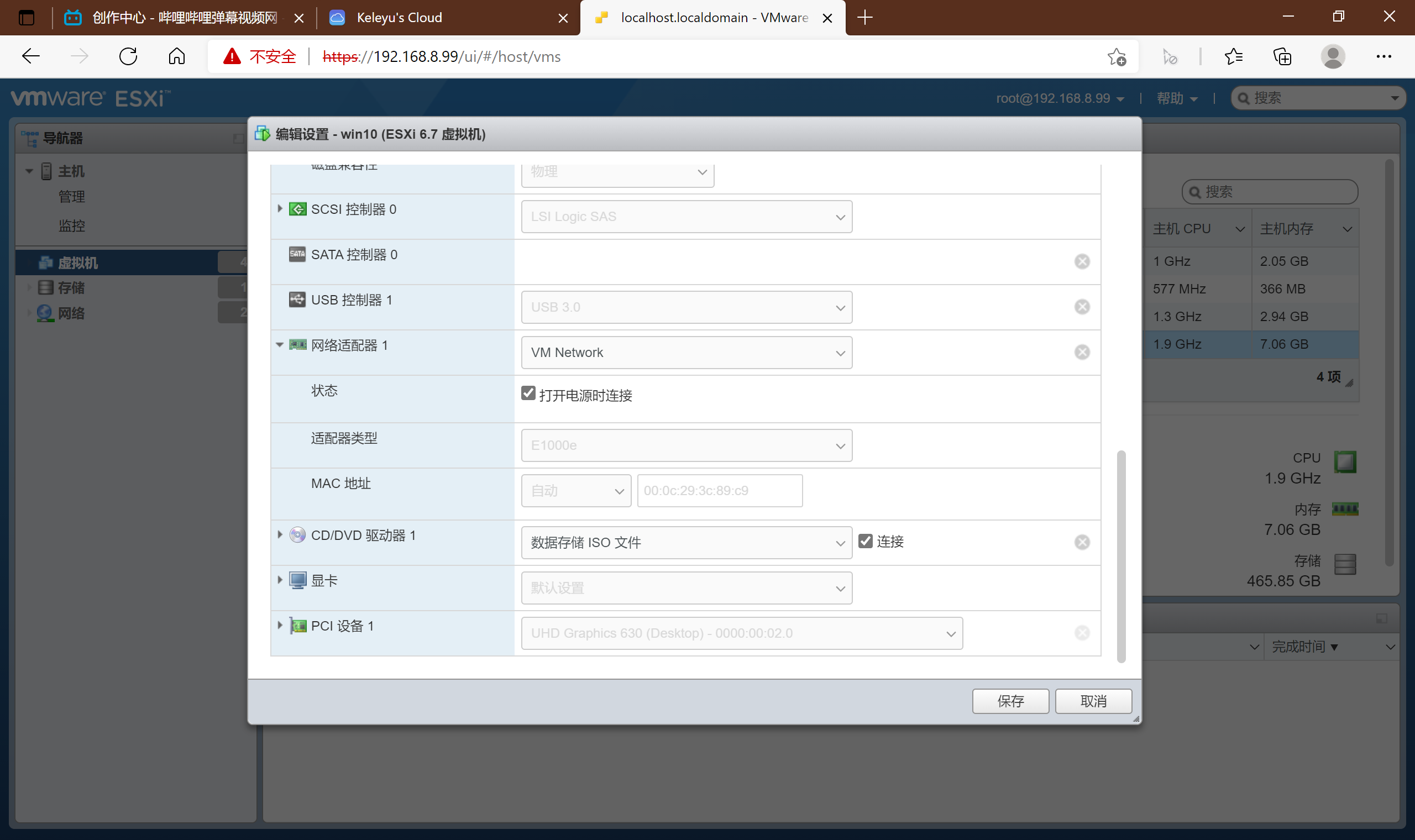Click the SATA controller 0 icon
Screen dimensions: 1415x840
[x=298, y=254]
